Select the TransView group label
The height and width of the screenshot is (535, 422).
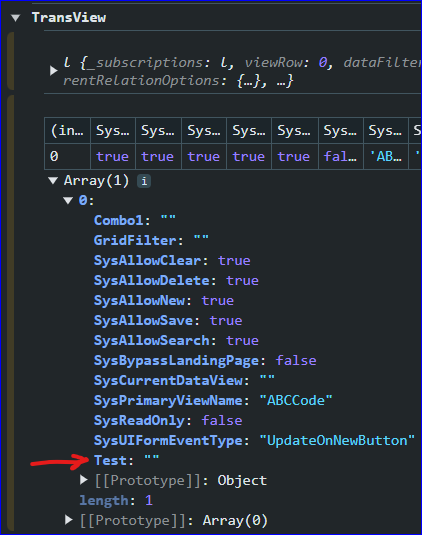point(69,18)
